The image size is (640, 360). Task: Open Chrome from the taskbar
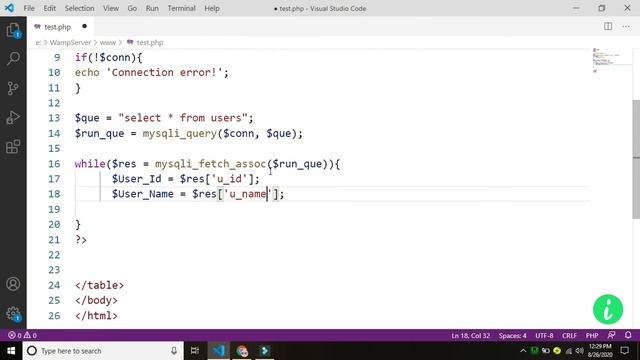242,351
